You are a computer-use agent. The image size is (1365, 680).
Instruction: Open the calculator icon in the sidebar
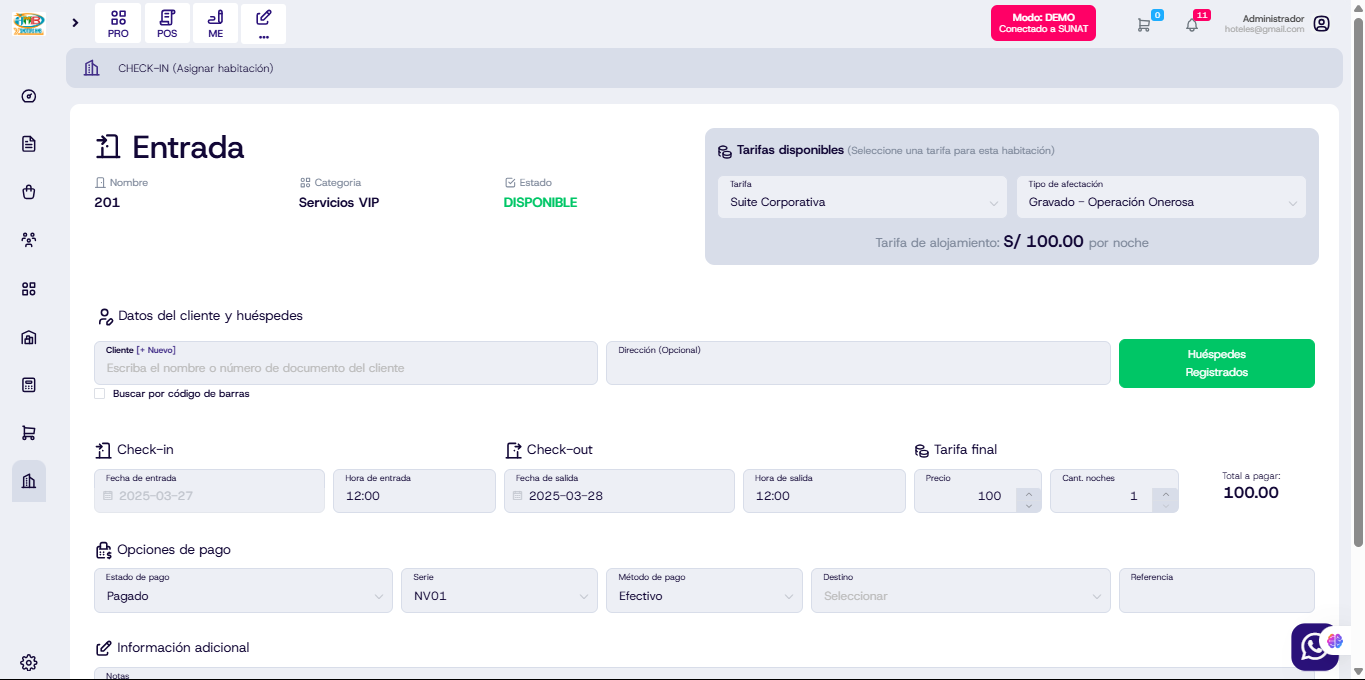(x=28, y=384)
